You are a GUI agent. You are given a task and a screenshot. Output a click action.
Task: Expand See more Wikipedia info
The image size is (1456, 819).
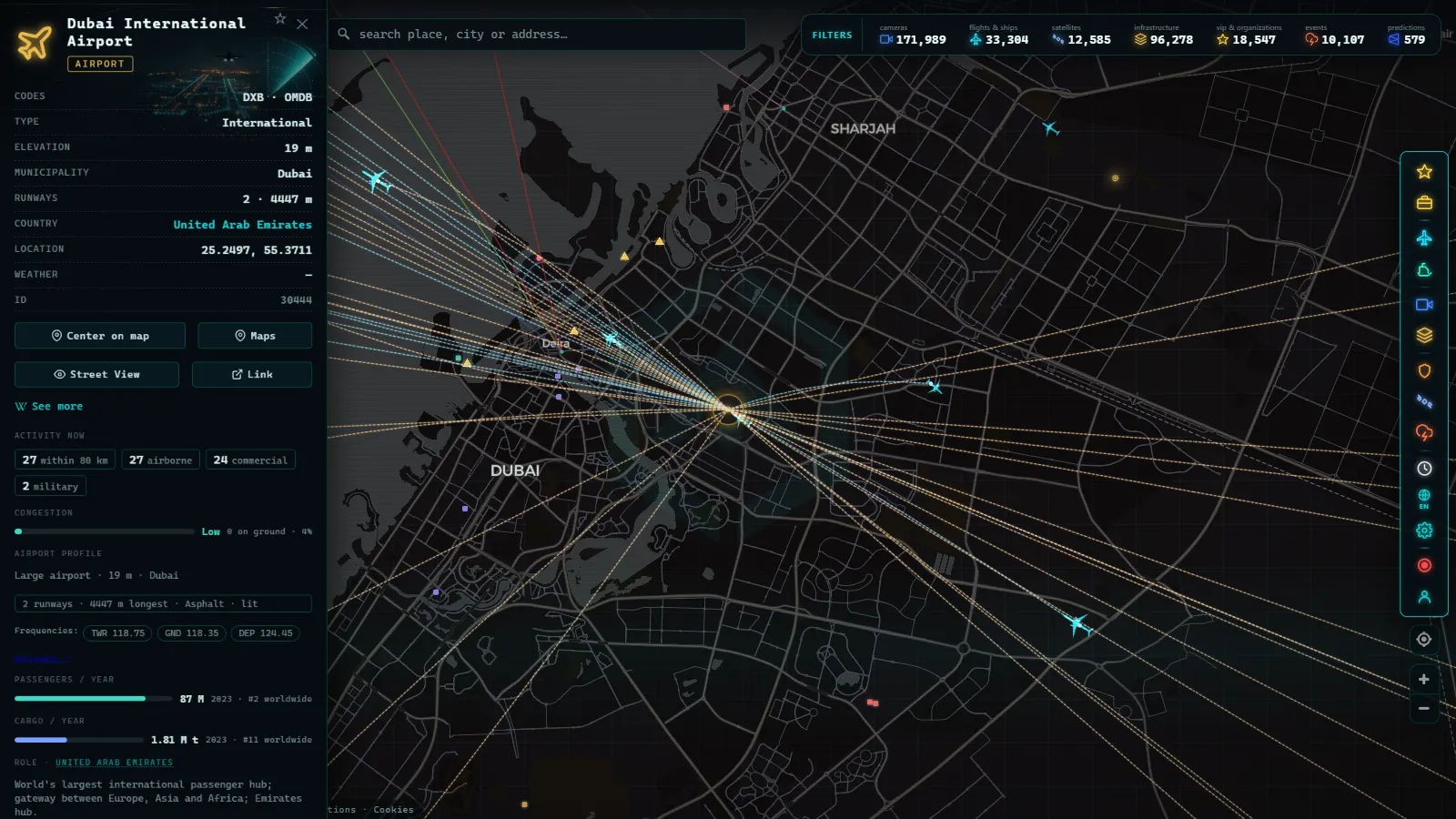pyautogui.click(x=49, y=407)
